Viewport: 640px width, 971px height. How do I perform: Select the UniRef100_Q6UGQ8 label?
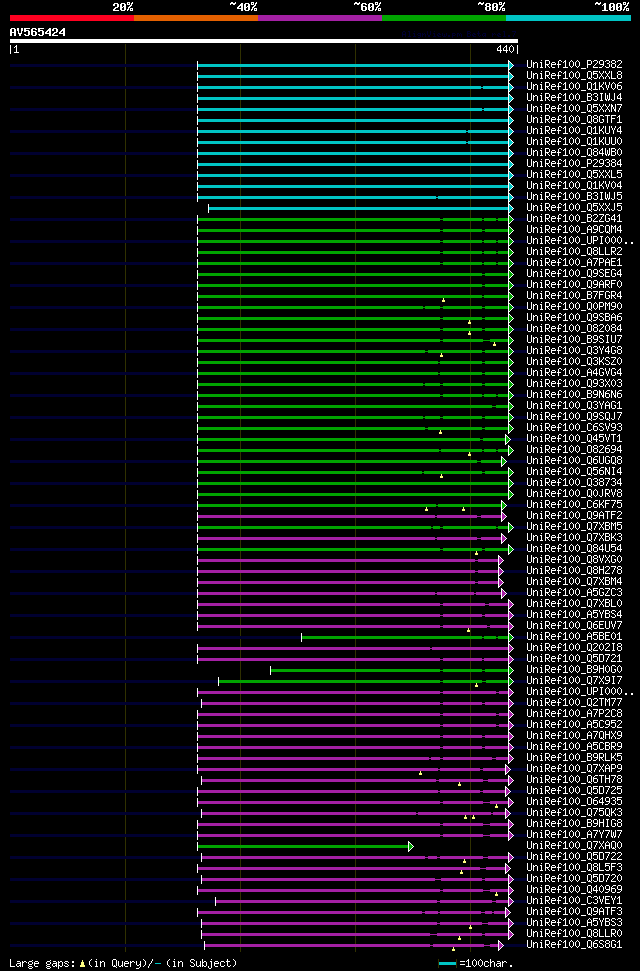point(574,460)
